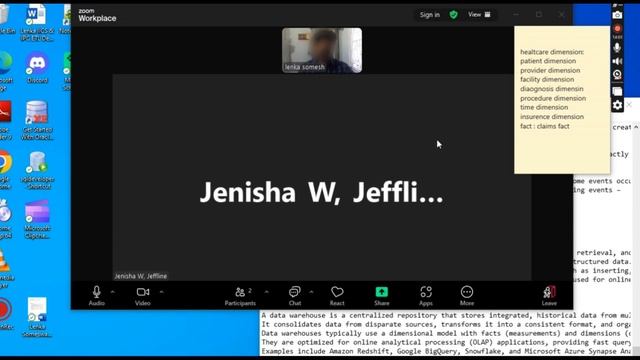Click the recorder toolbar window/region icon
The height and width of the screenshot is (360, 640).
click(x=617, y=91)
